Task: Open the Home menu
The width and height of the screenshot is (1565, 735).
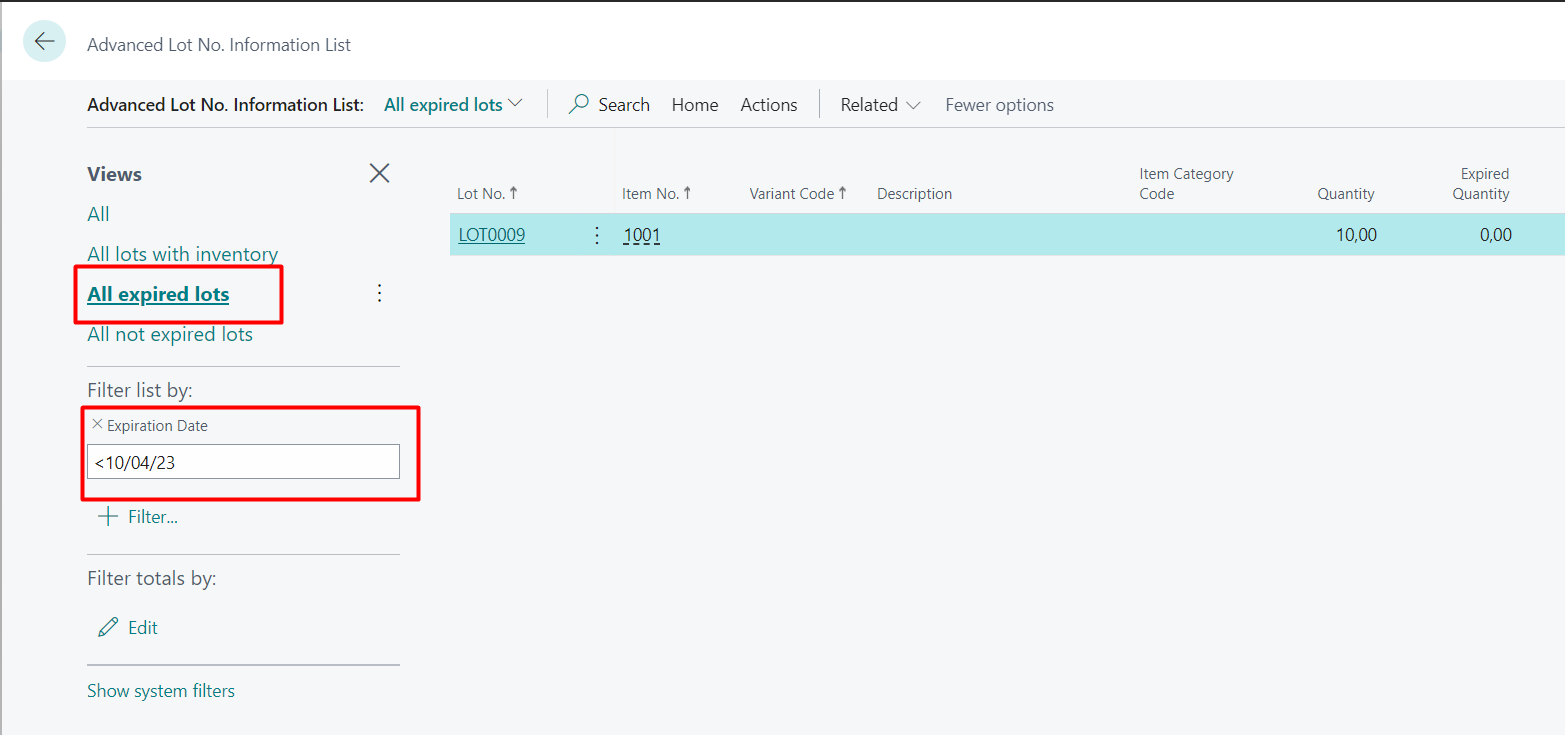Action: (695, 105)
